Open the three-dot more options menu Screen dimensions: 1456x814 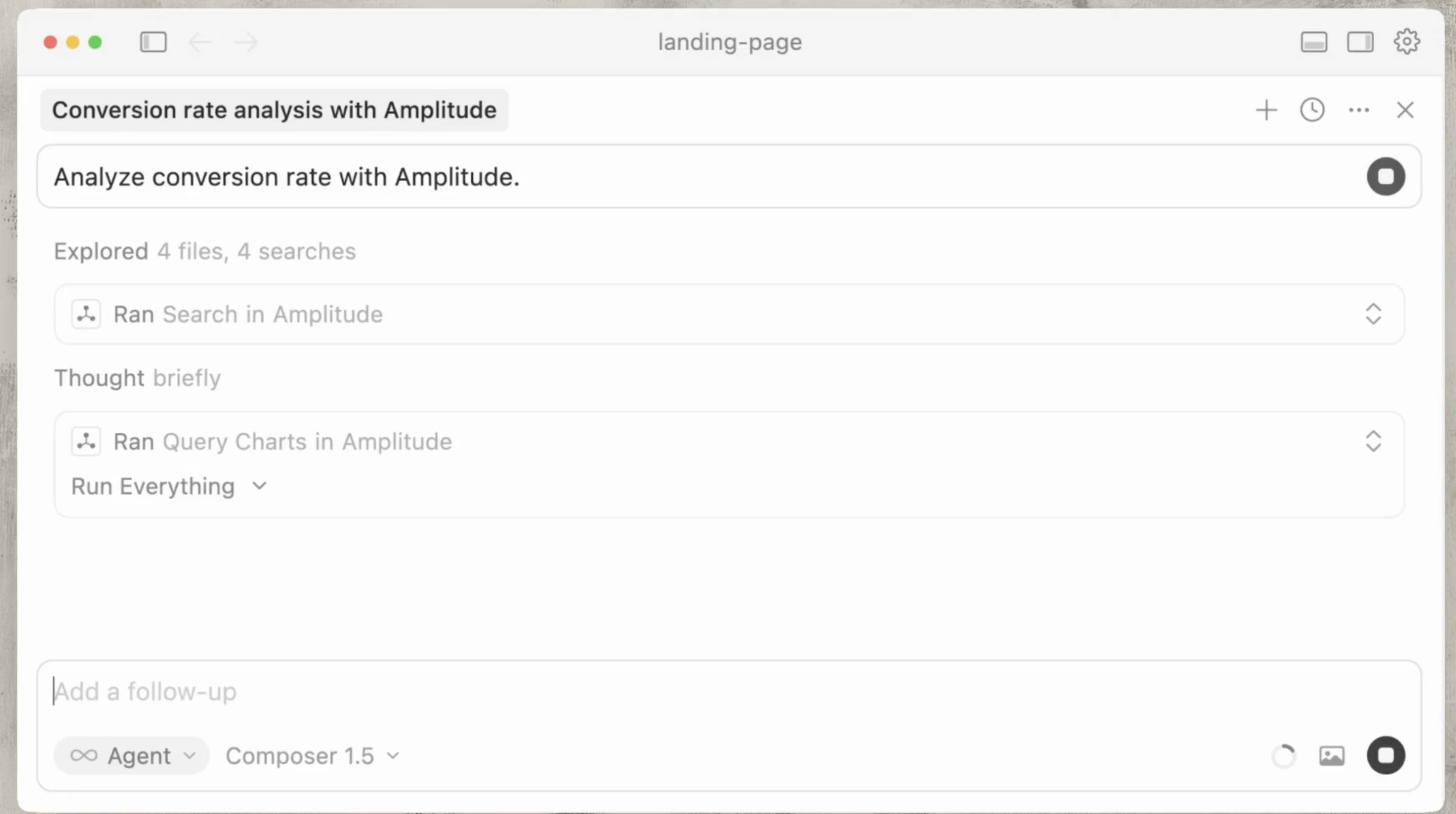coord(1359,110)
